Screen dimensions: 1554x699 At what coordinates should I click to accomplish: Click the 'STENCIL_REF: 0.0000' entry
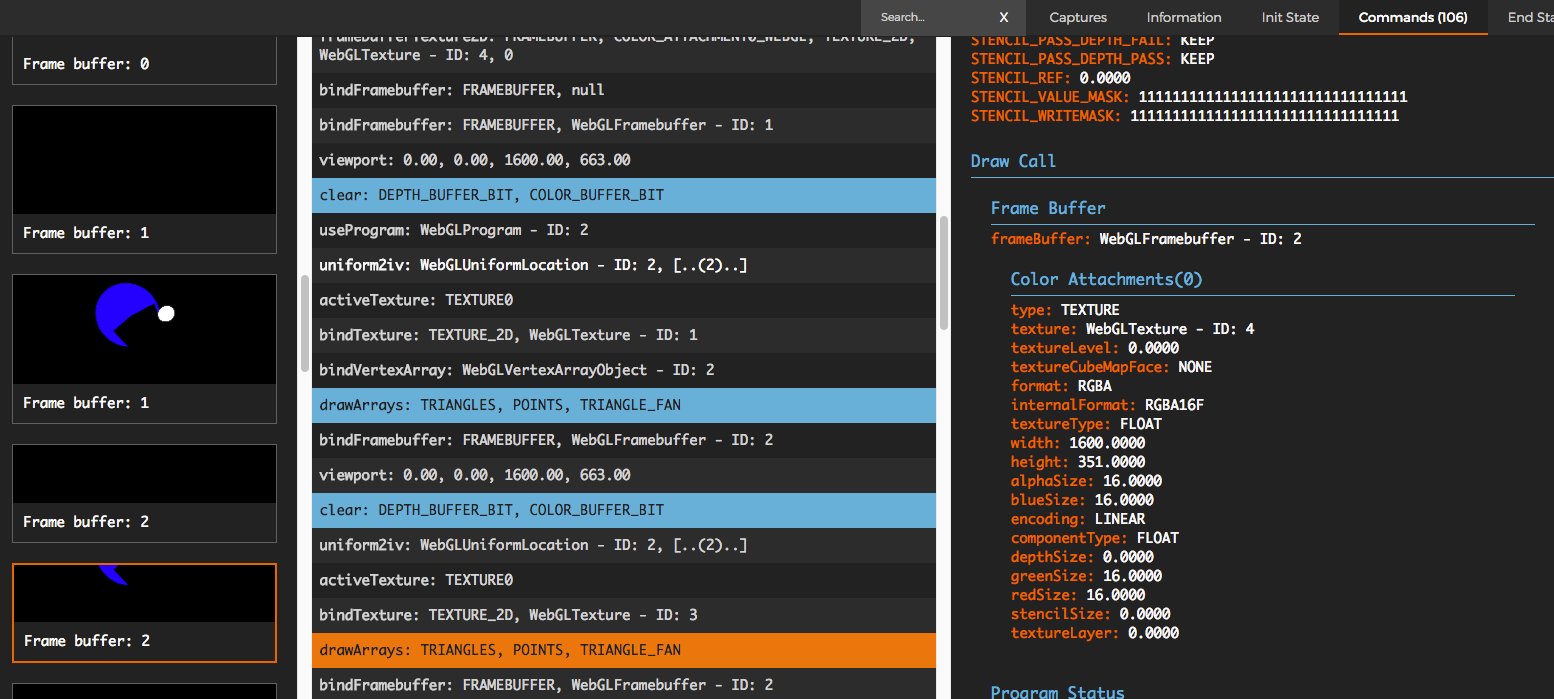click(x=1052, y=78)
